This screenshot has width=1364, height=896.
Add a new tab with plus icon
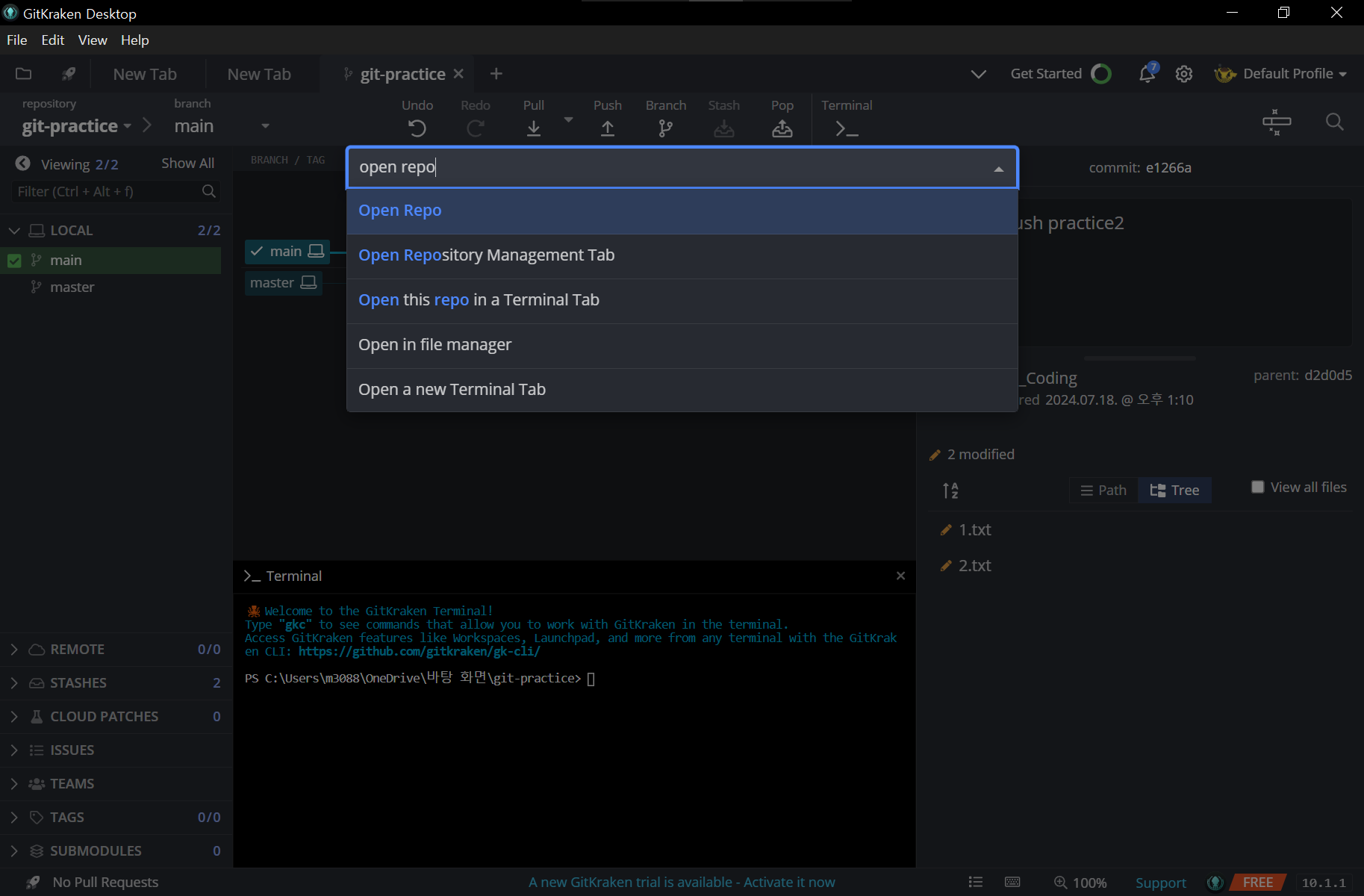coord(496,73)
